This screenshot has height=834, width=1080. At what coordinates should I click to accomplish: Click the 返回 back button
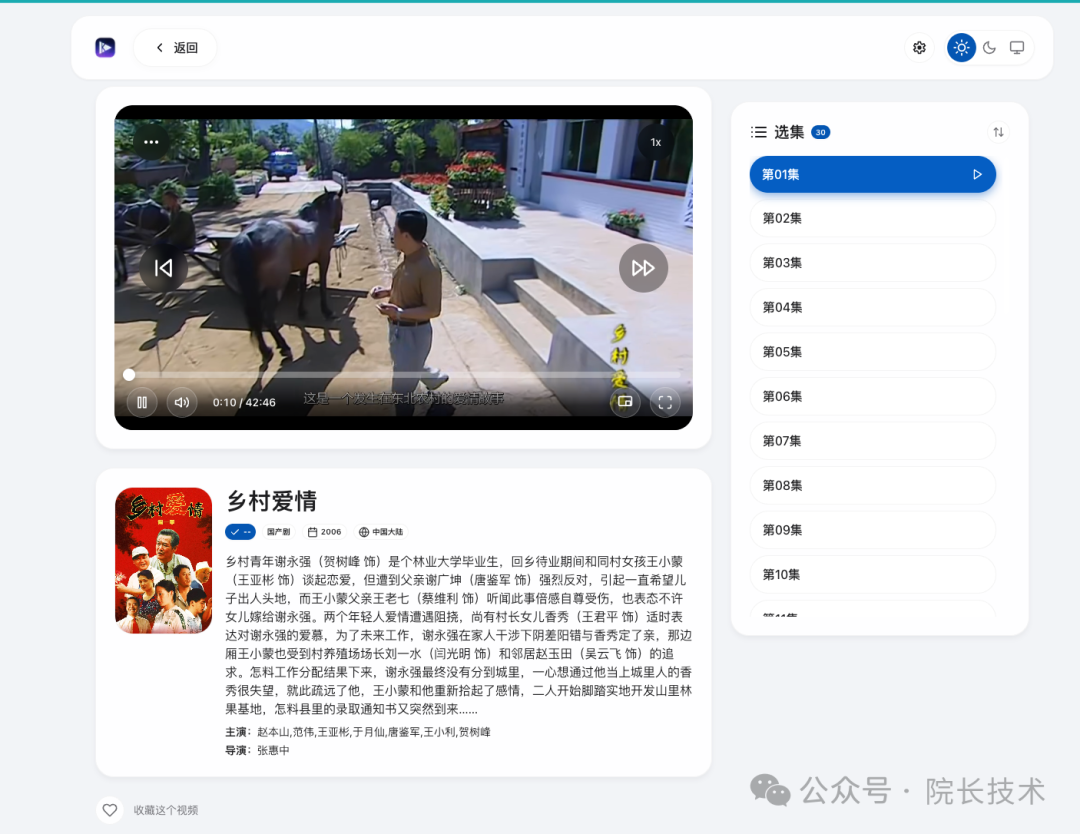pyautogui.click(x=174, y=47)
